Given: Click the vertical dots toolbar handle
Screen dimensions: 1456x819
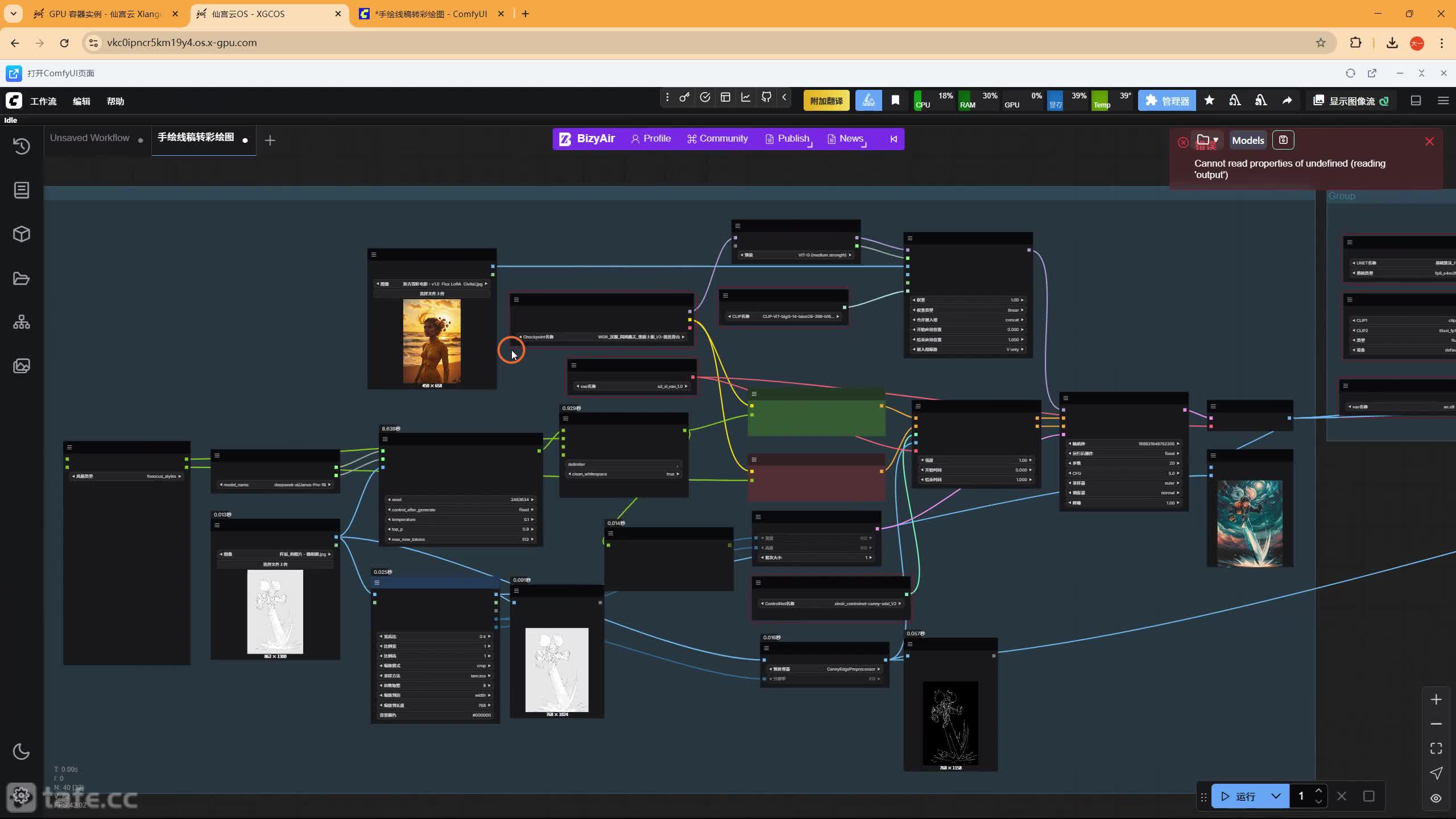Looking at the screenshot, I should coord(667,97).
